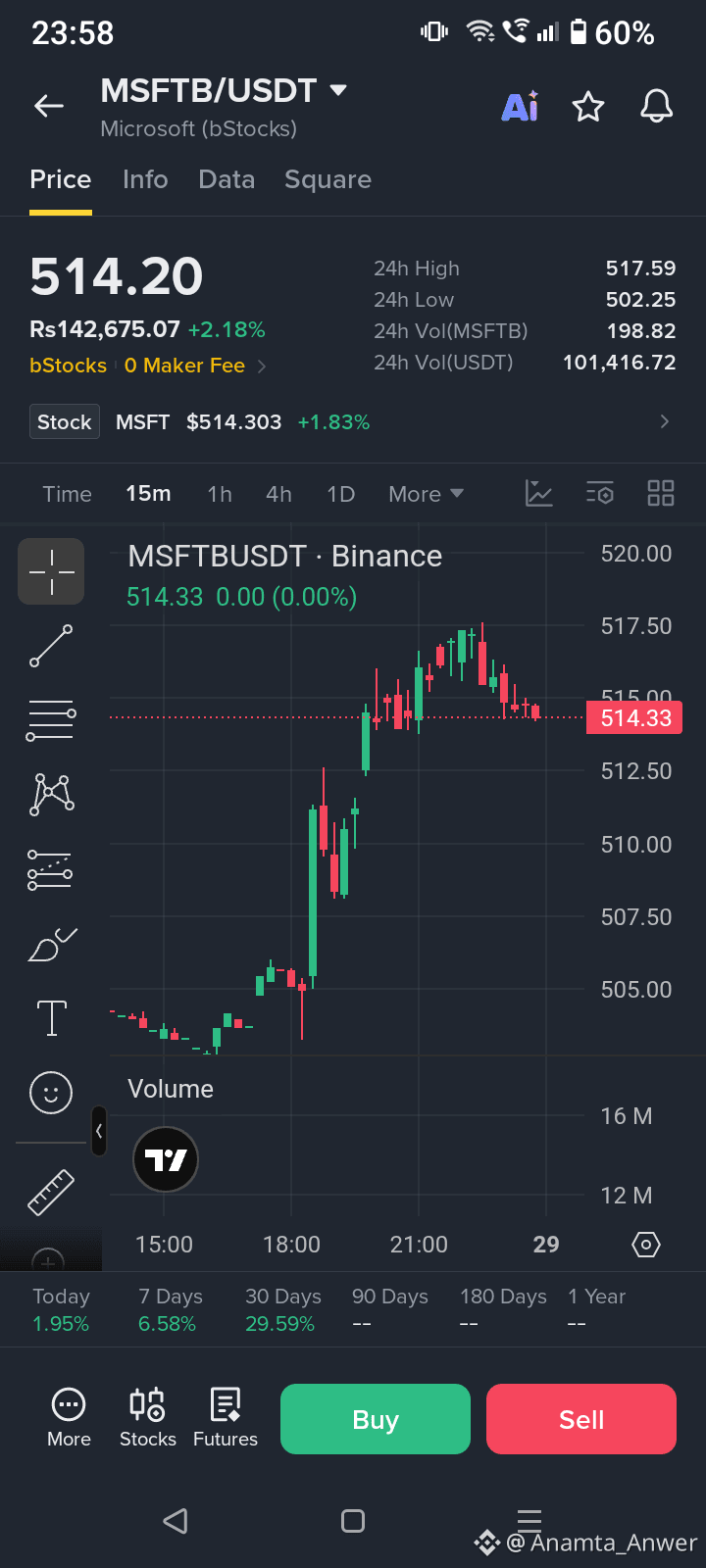Open the More options menu
The image size is (706, 1568).
point(69,1418)
